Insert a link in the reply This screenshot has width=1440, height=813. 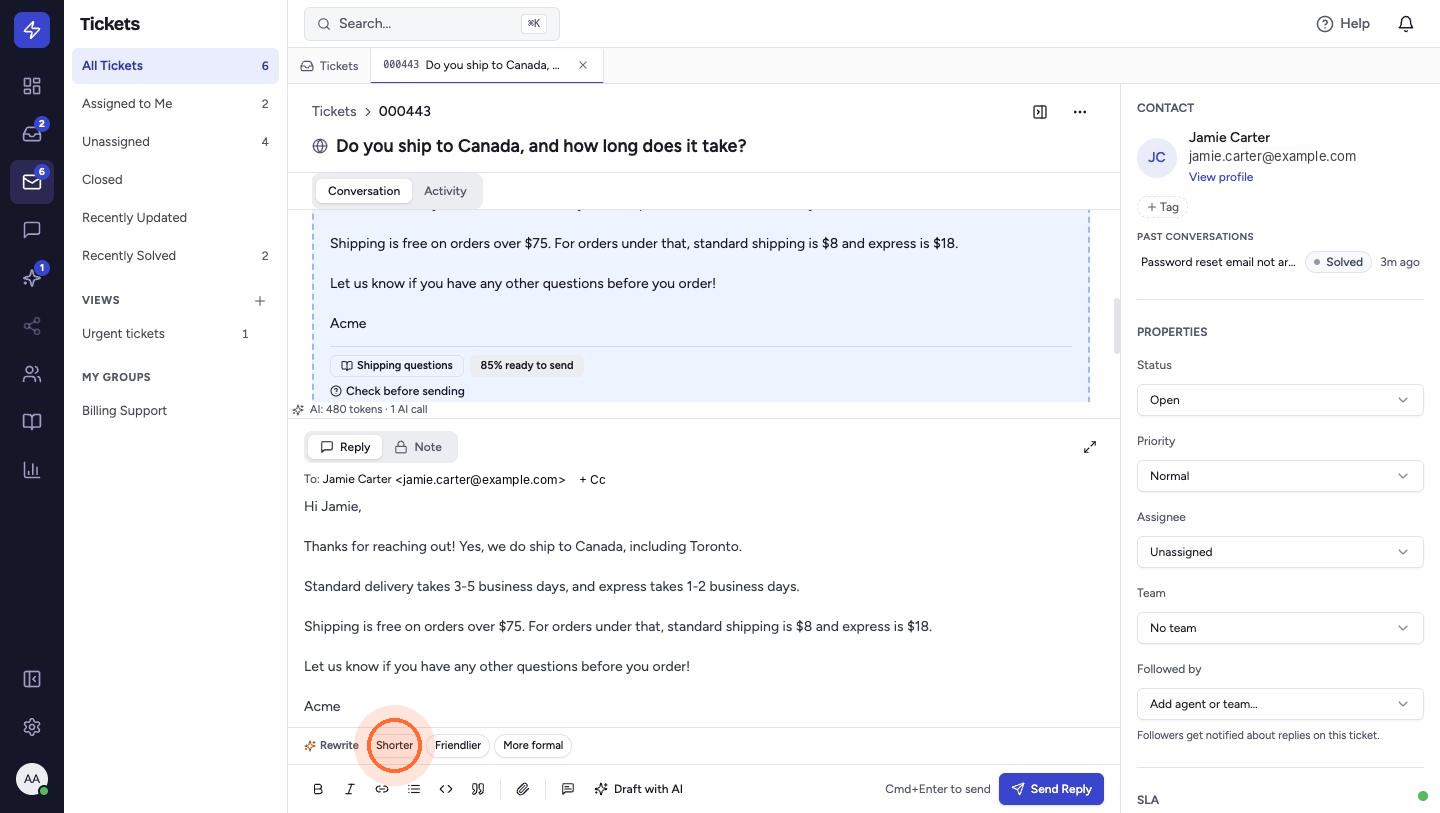click(x=382, y=789)
